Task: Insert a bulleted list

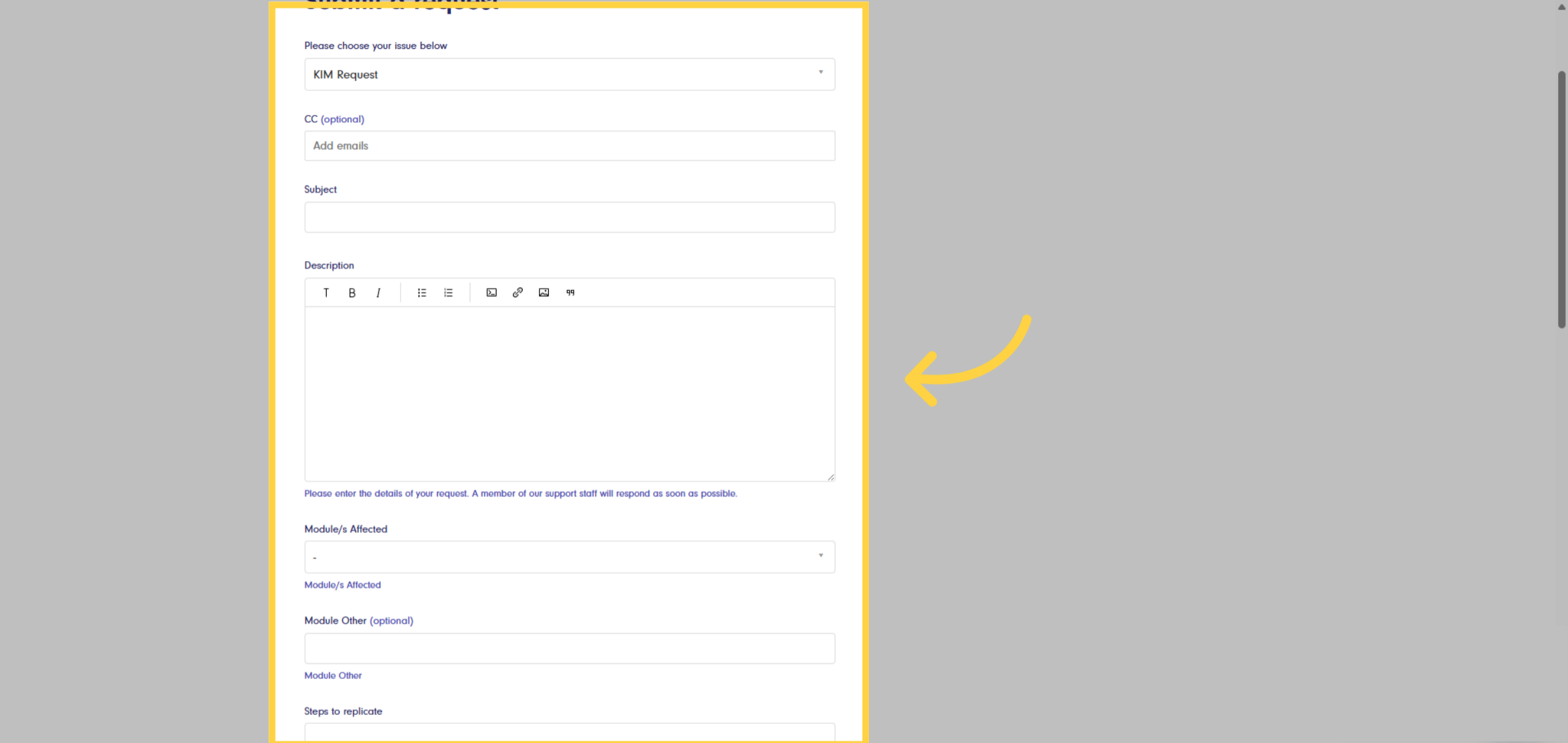Action: [x=422, y=292]
